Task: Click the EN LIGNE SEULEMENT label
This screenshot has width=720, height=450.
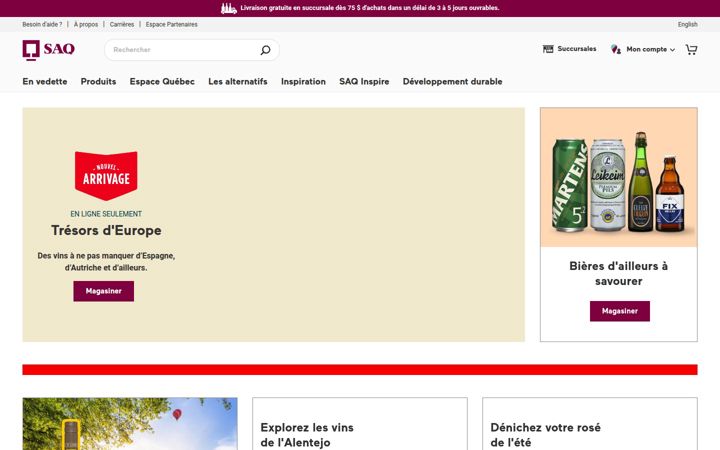Action: (106, 214)
